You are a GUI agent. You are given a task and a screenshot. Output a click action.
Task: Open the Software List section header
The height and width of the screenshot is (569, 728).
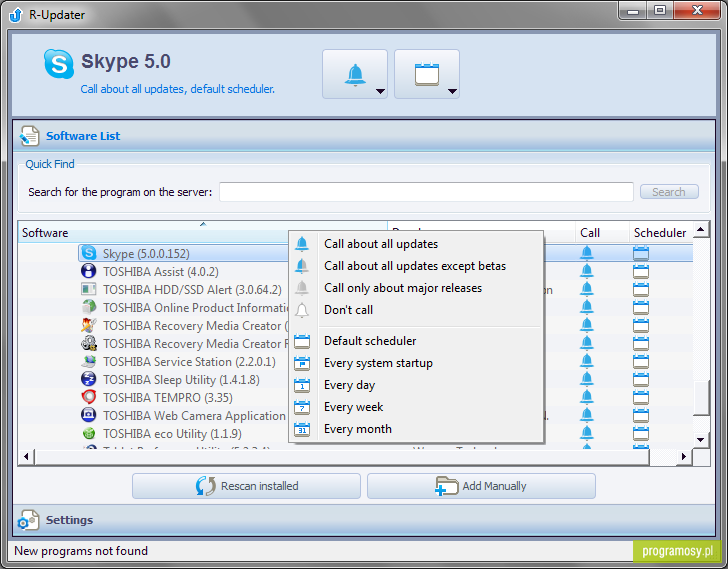(364, 136)
